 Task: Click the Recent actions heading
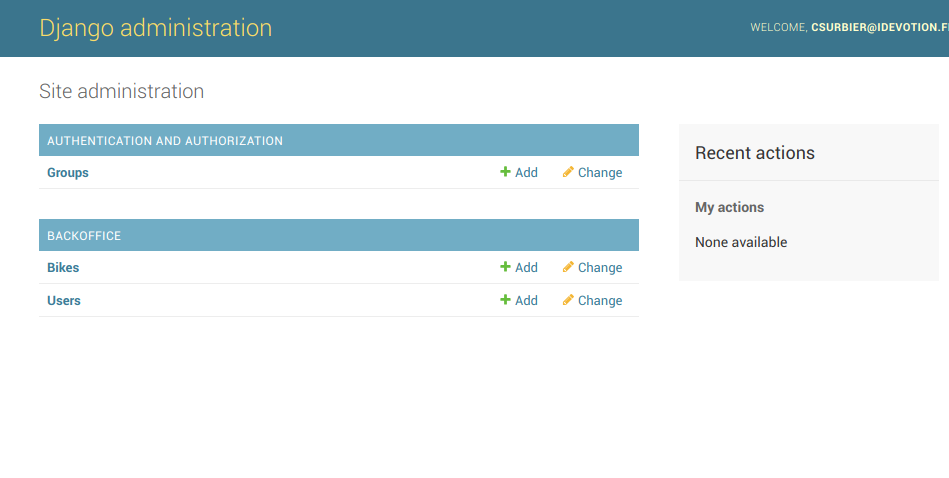point(755,153)
